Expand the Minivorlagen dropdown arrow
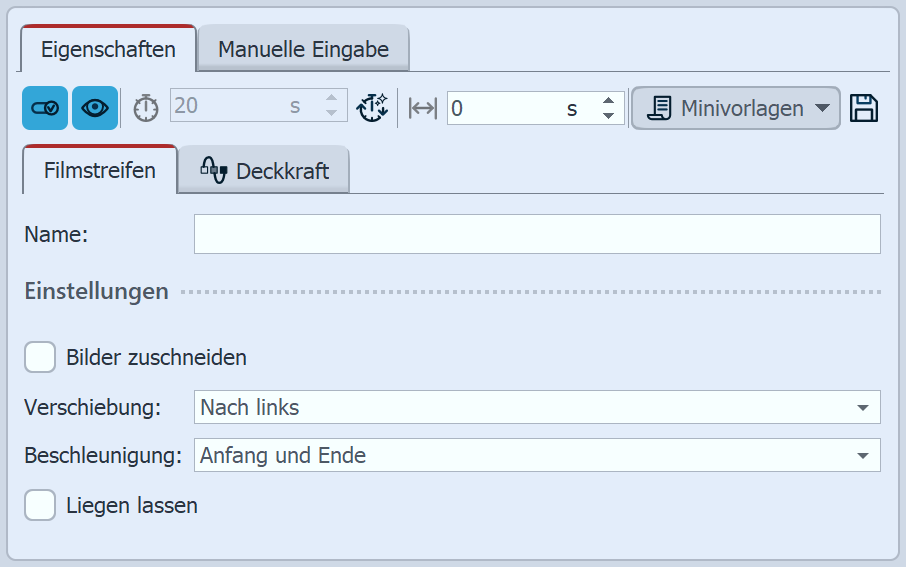Viewport: 906px width, 567px height. (x=822, y=108)
